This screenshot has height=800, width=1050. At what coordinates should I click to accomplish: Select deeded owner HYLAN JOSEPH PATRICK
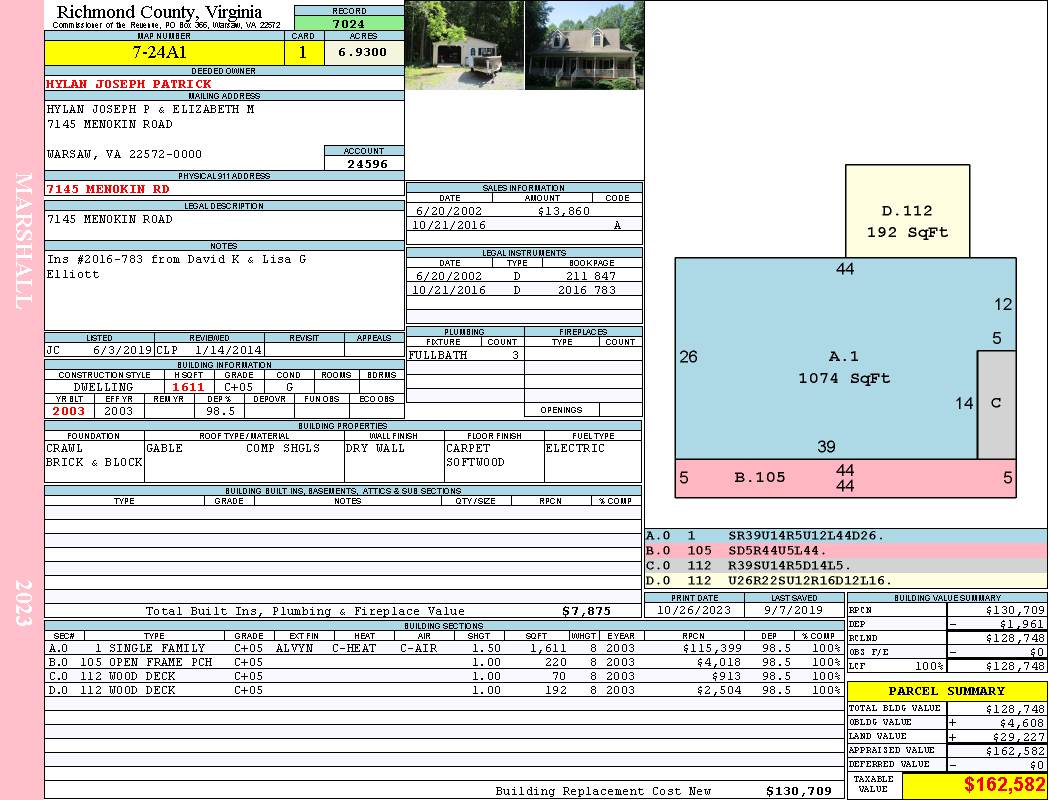[x=129, y=84]
